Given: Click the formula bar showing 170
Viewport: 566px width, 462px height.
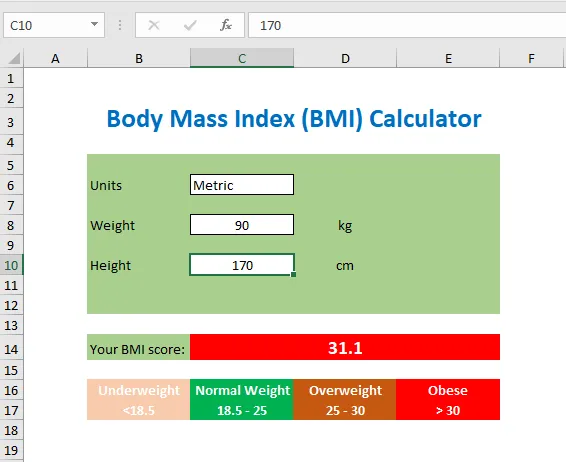Looking at the screenshot, I should pos(407,25).
